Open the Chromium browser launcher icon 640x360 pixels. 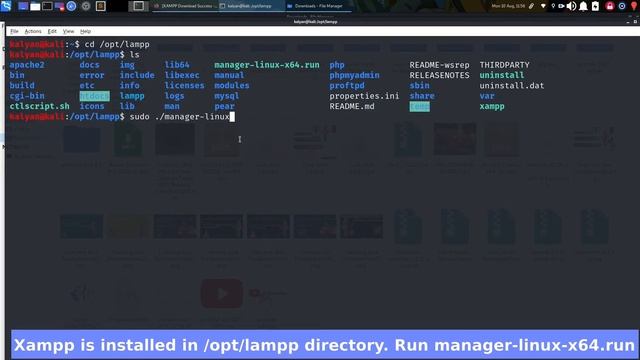coord(71,6)
